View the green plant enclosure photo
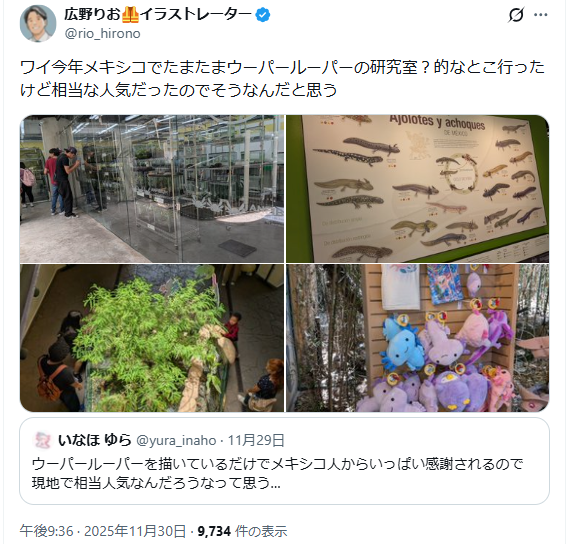Screen dimensions: 580x544 (x=152, y=338)
